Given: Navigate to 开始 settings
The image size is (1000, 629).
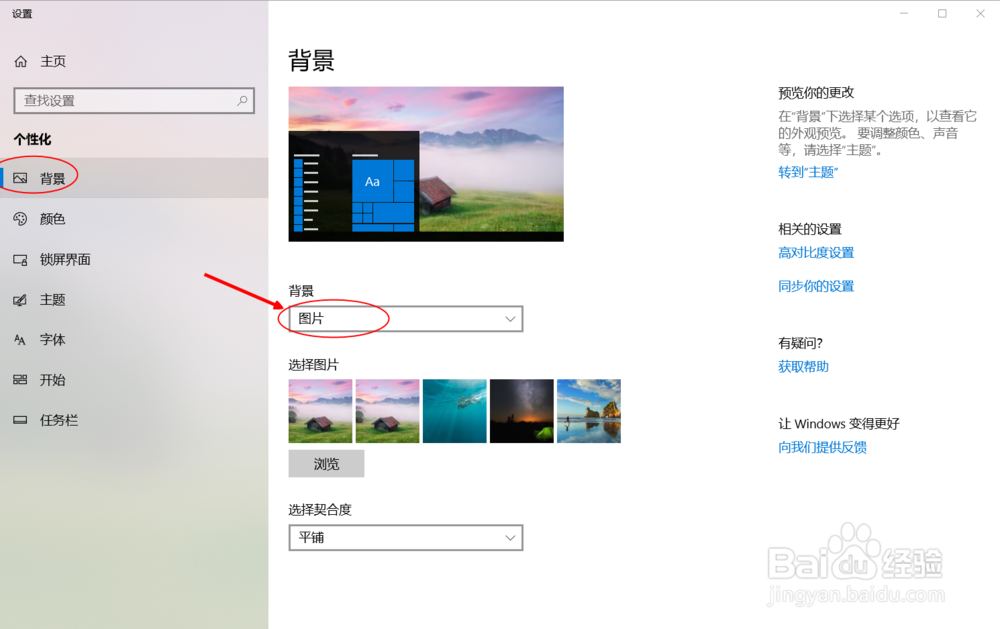Looking at the screenshot, I should (x=134, y=380).
